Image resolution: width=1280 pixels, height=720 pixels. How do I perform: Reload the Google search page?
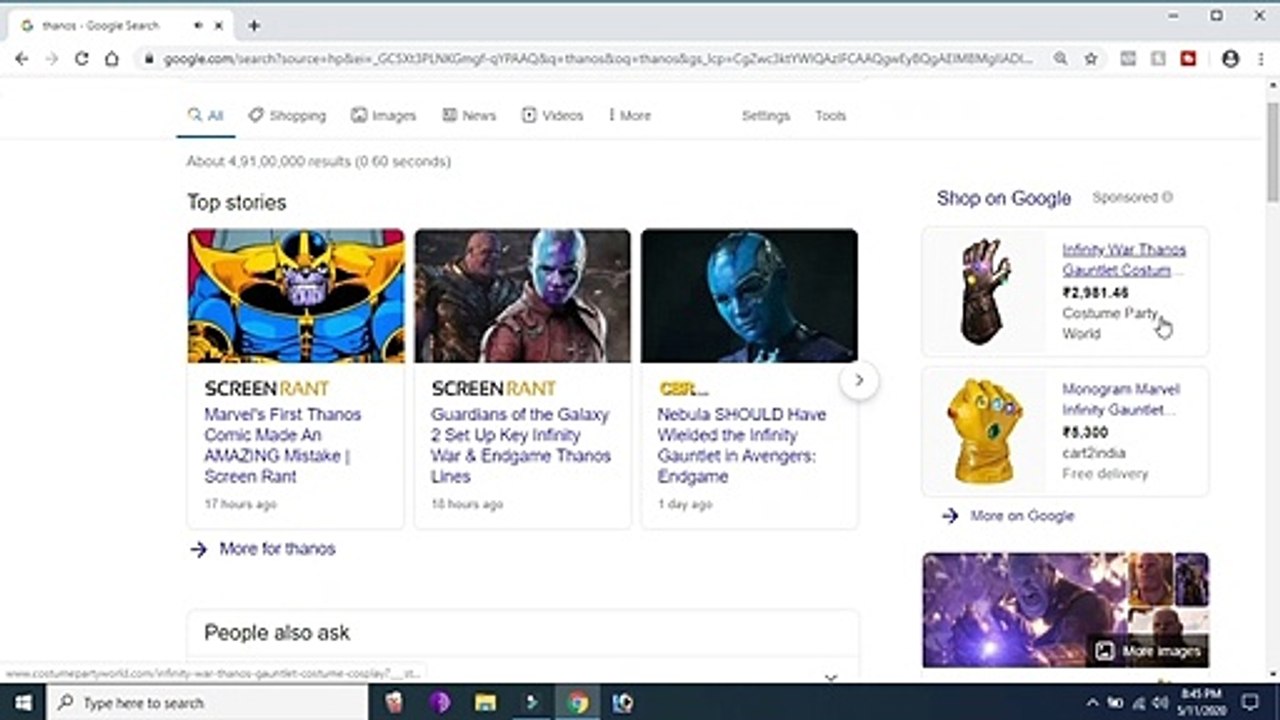coord(82,59)
